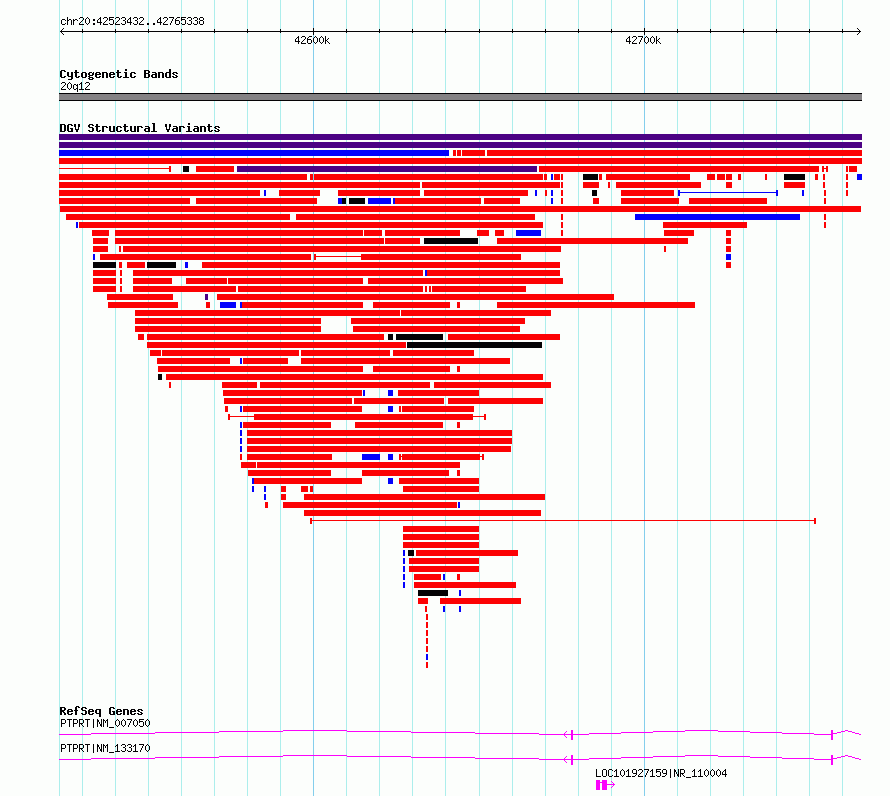This screenshot has height=796, width=890.
Task: Click the thin red line variant spanning to far right
Action: [563, 521]
